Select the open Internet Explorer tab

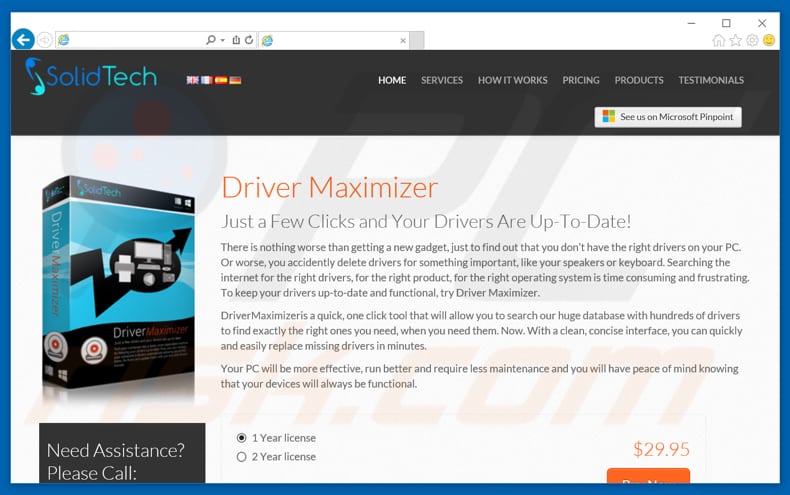(x=334, y=40)
